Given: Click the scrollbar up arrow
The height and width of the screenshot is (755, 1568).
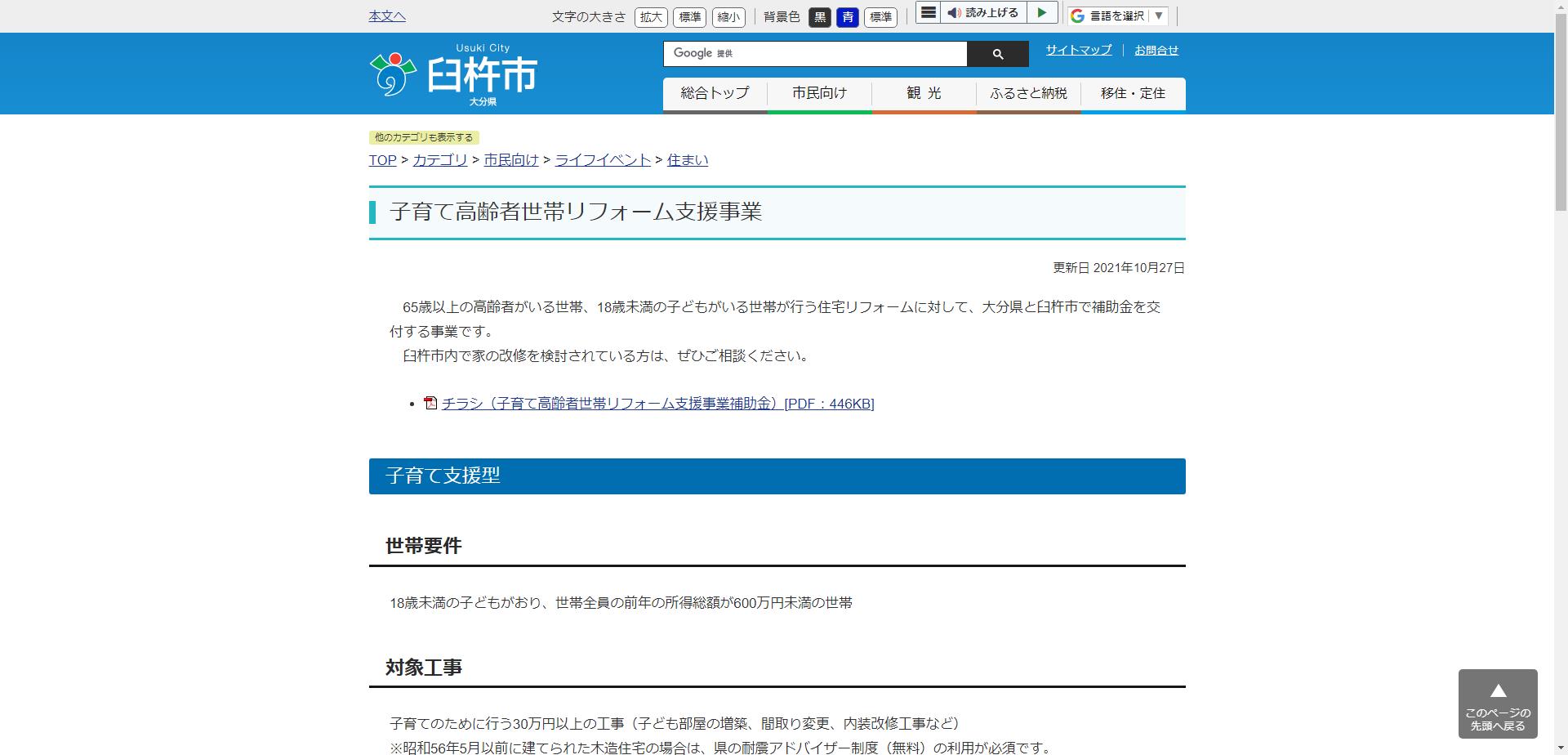Looking at the screenshot, I should pyautogui.click(x=1561, y=7).
